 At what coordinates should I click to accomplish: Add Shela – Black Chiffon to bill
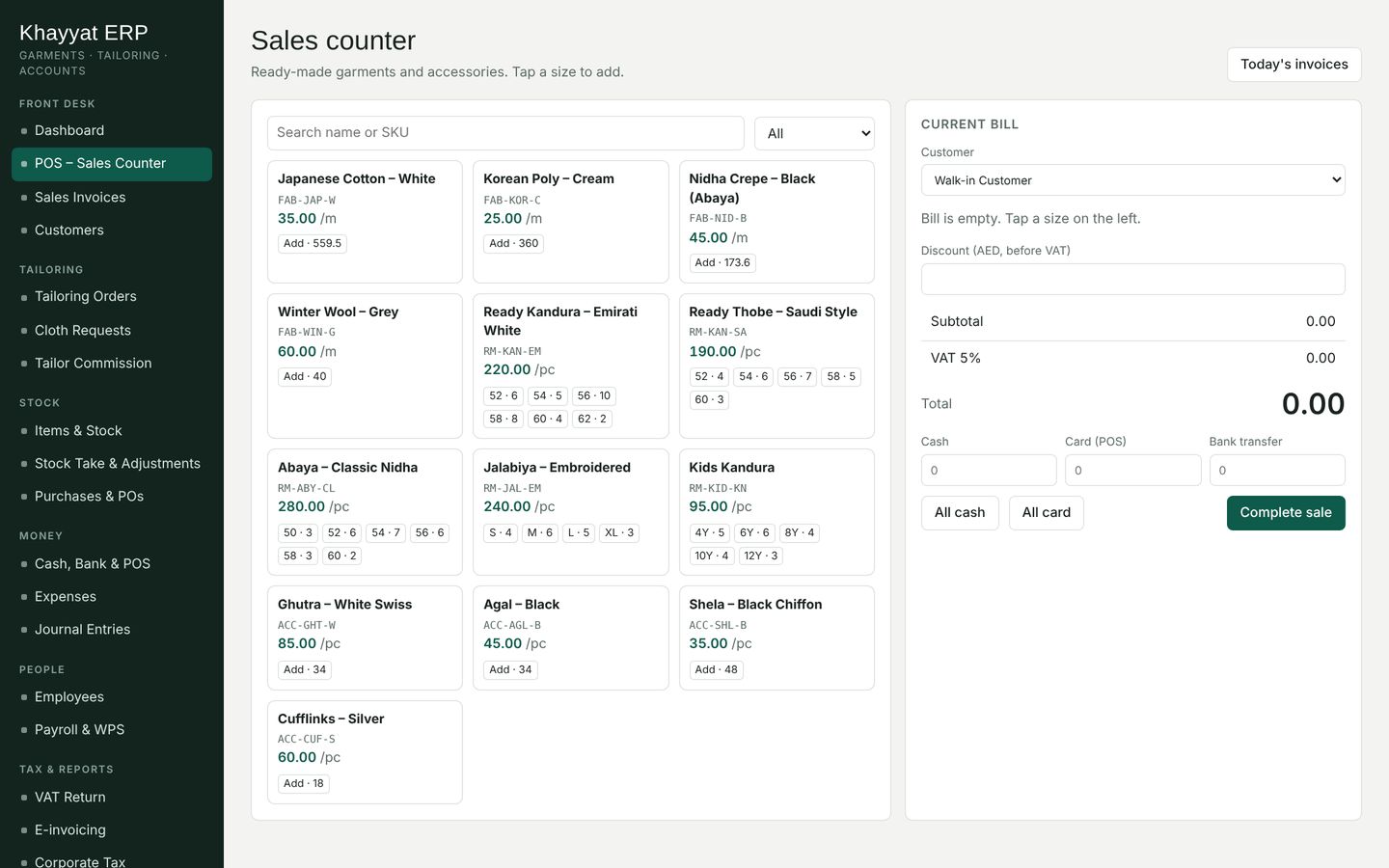[716, 670]
